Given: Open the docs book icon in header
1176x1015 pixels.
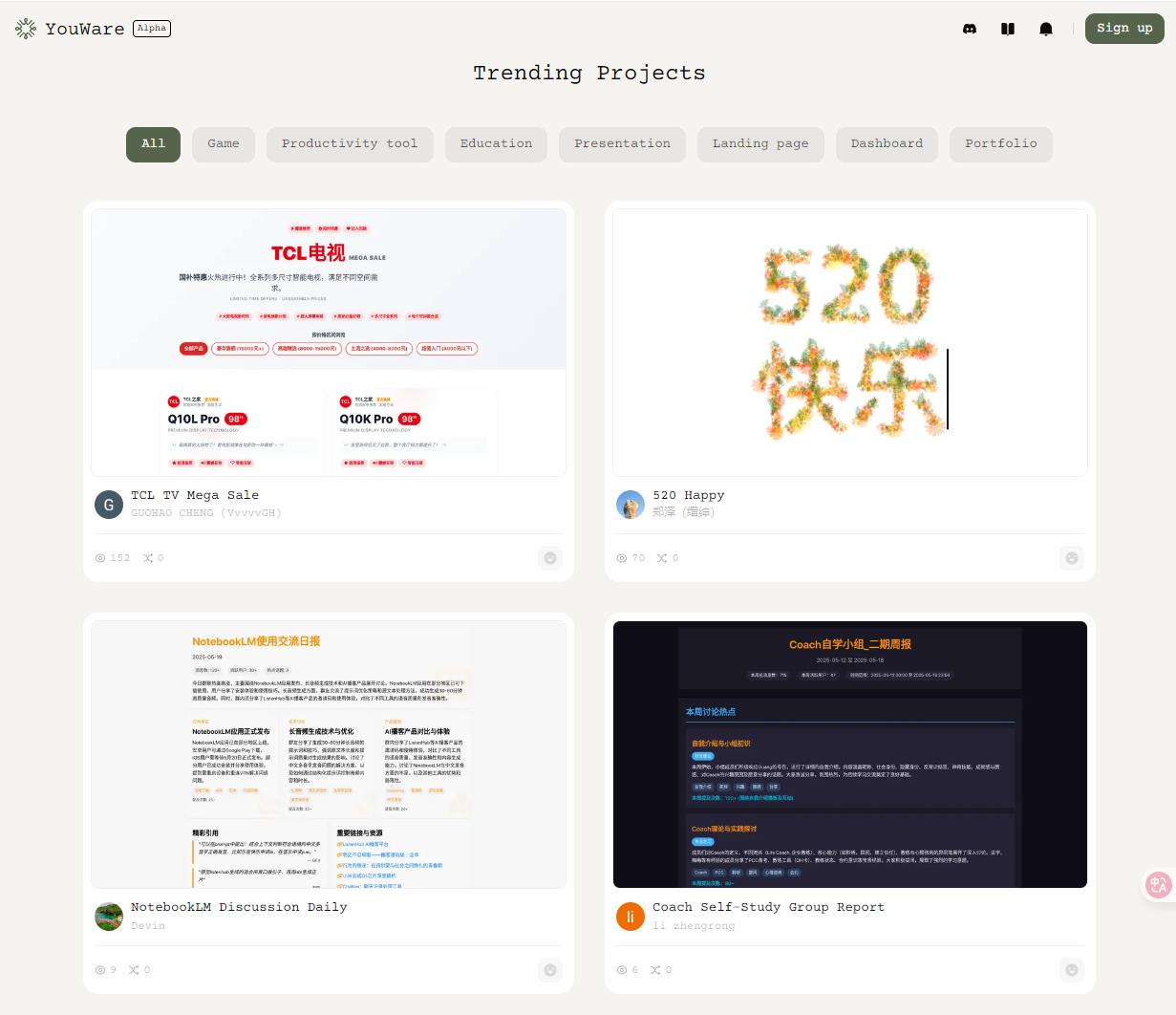Looking at the screenshot, I should click(x=1008, y=29).
